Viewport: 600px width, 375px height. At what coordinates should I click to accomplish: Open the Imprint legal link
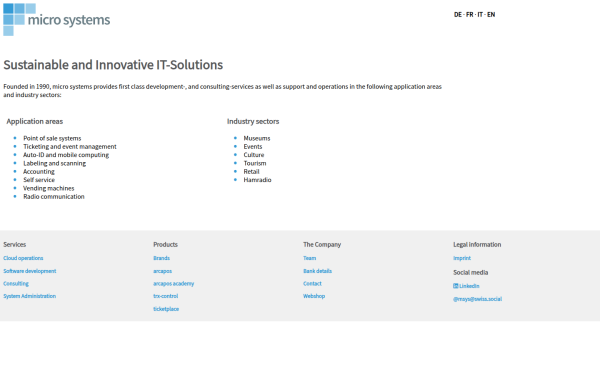click(x=462, y=258)
